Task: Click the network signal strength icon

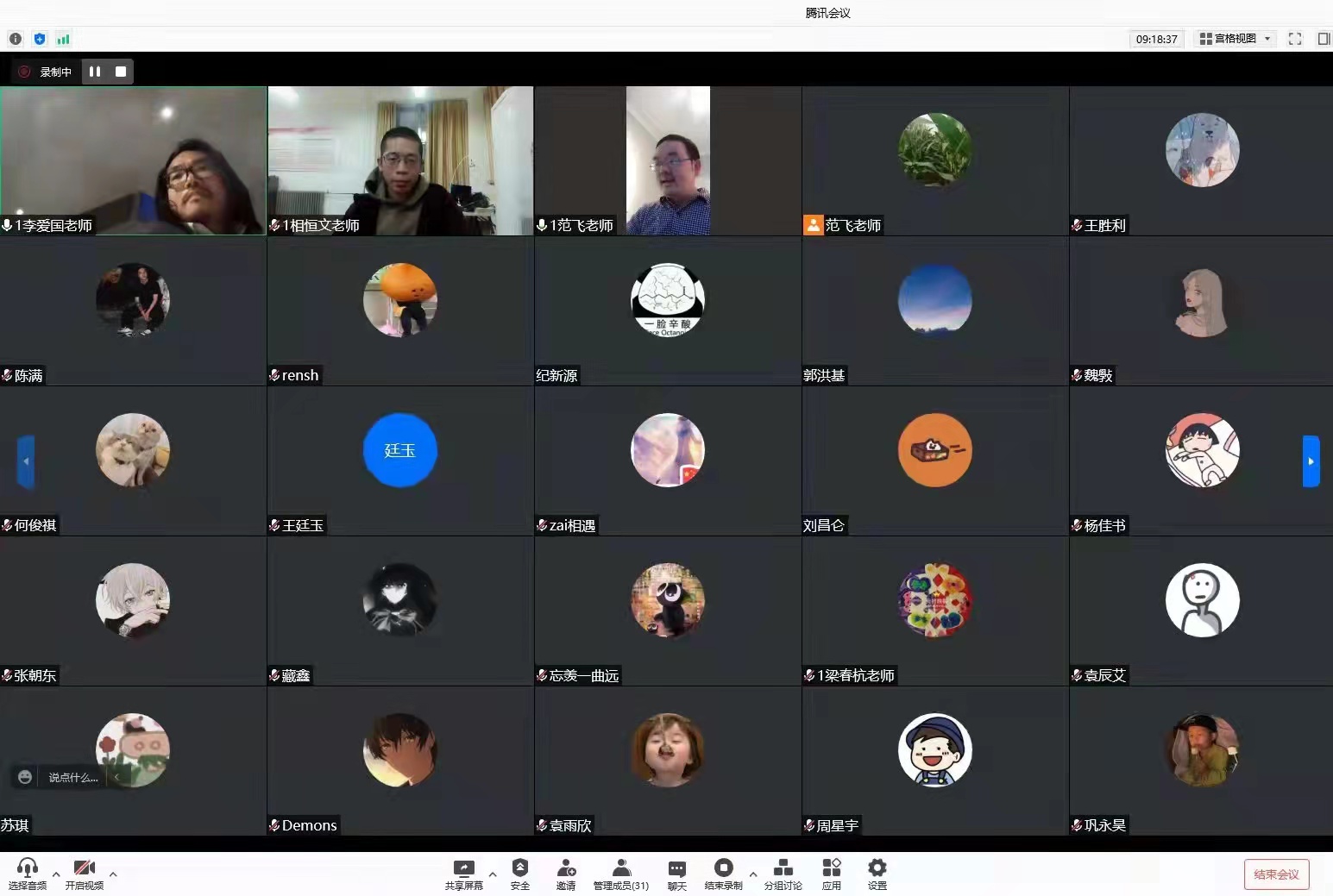Action: coord(63,39)
